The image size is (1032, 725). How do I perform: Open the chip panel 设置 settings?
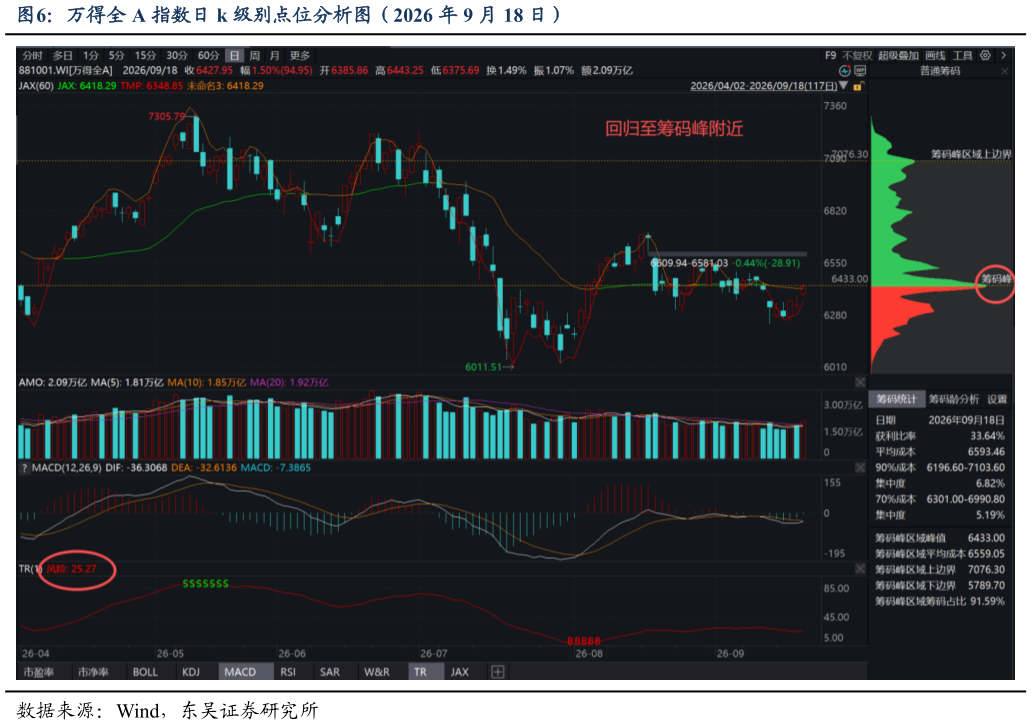[997, 399]
